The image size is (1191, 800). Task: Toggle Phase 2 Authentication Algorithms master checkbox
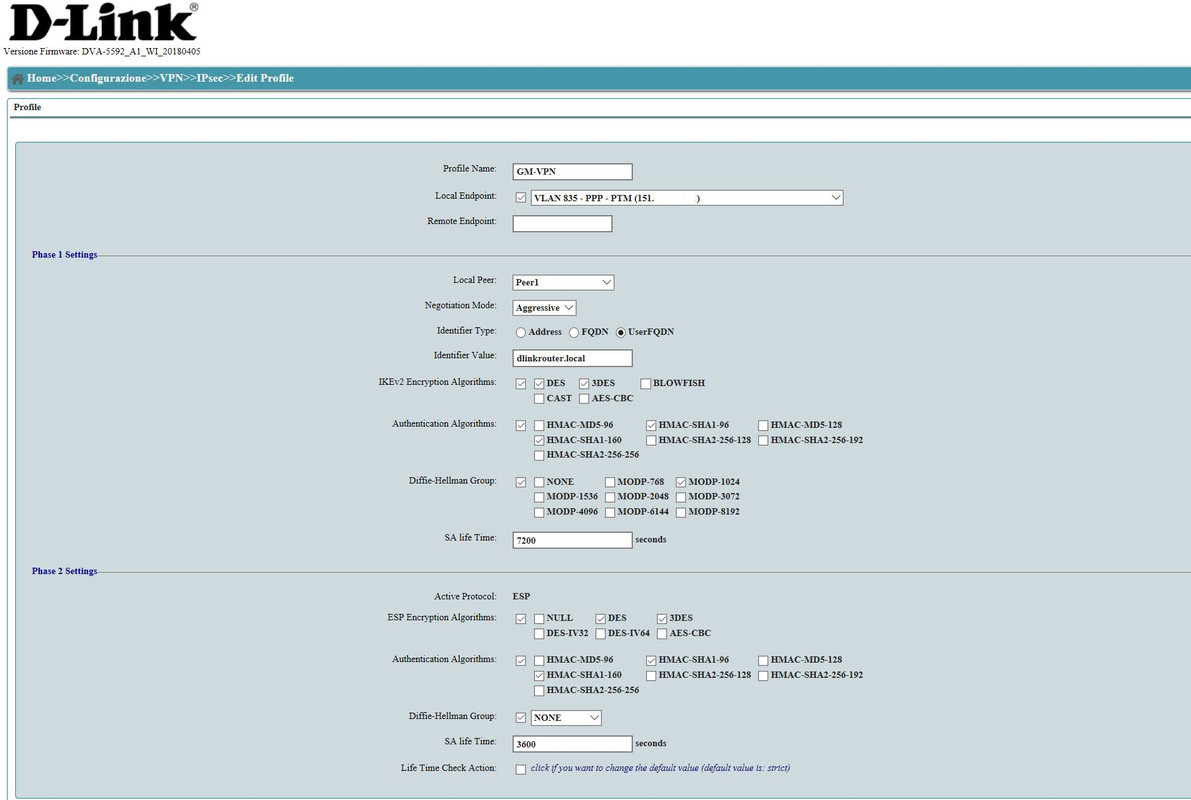(x=520, y=661)
